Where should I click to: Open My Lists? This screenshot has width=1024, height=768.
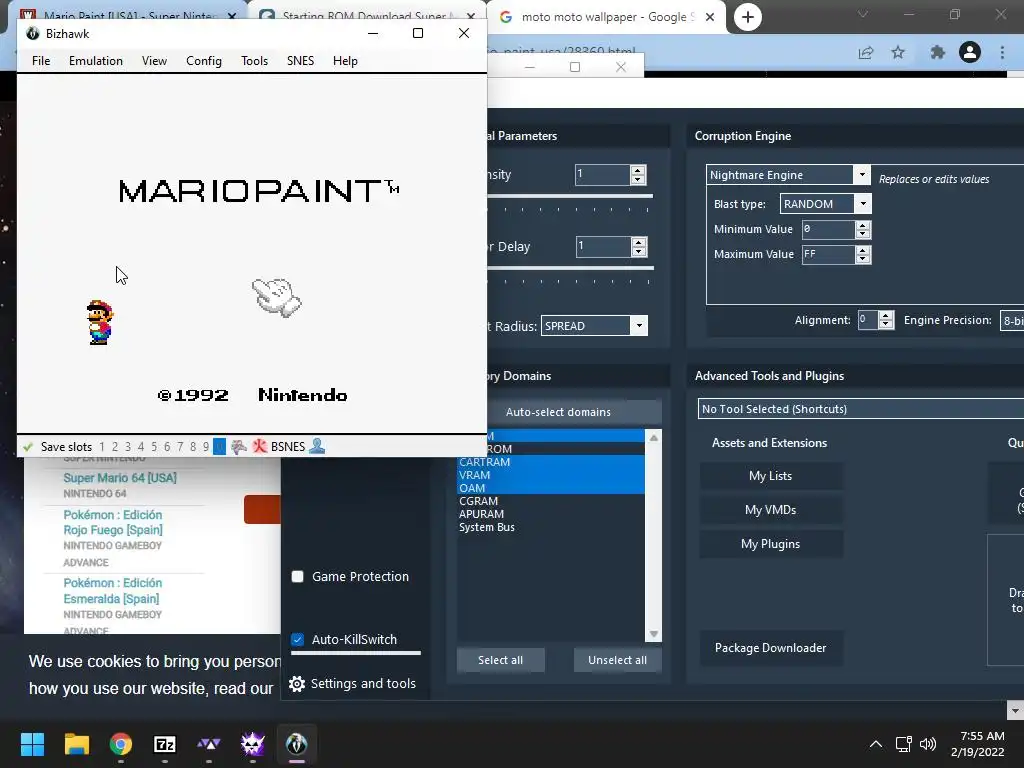pyautogui.click(x=771, y=476)
